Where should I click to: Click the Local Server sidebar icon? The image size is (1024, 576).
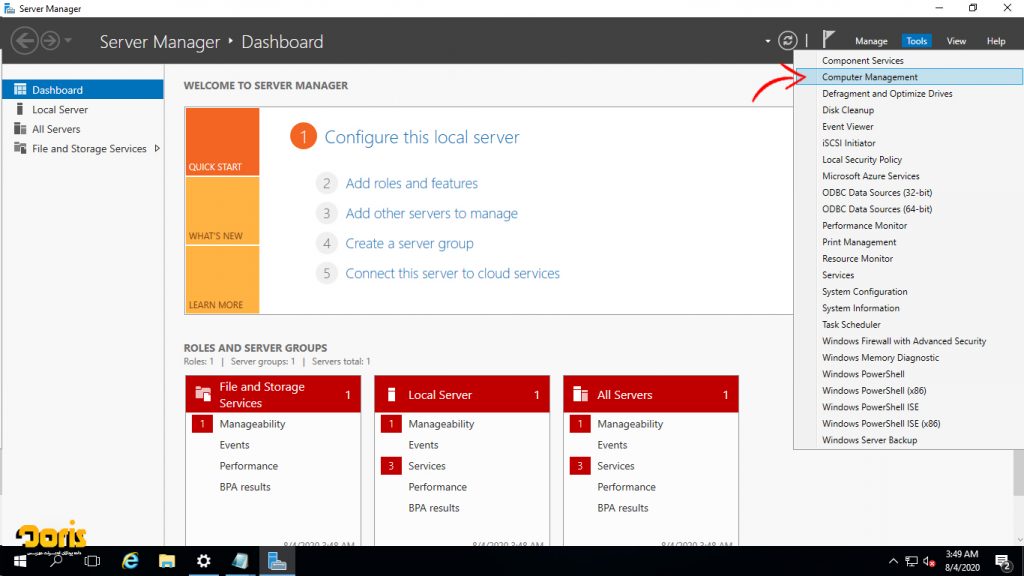coord(20,109)
